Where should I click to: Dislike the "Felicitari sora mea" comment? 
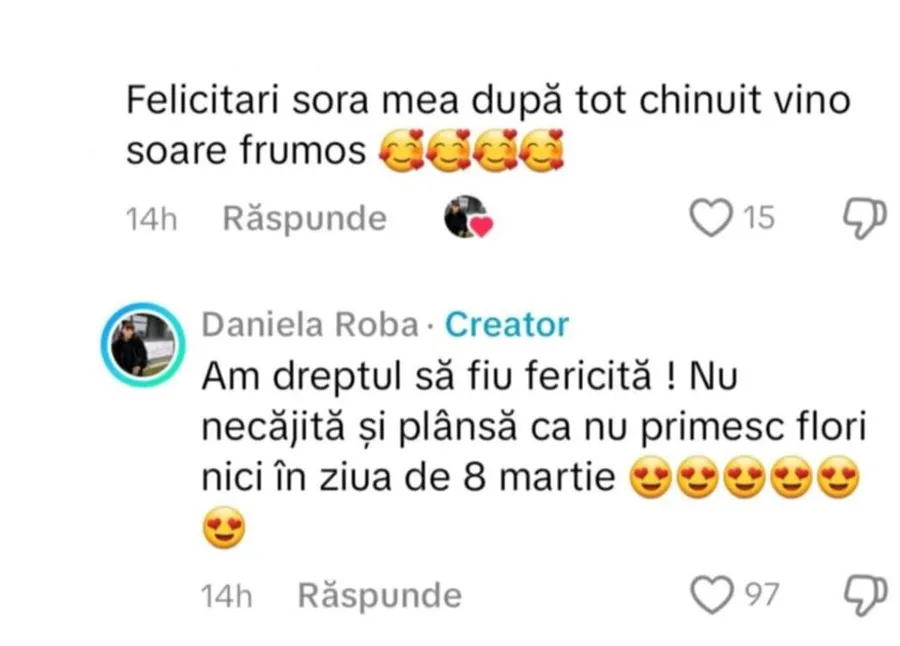(x=864, y=218)
